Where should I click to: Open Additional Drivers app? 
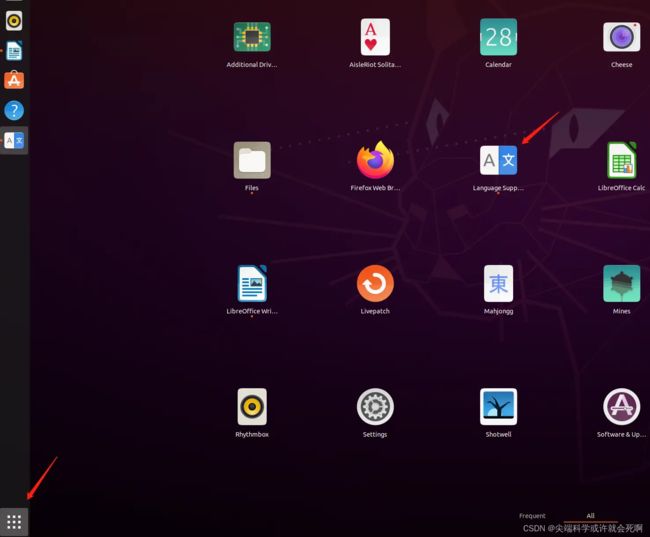(252, 37)
